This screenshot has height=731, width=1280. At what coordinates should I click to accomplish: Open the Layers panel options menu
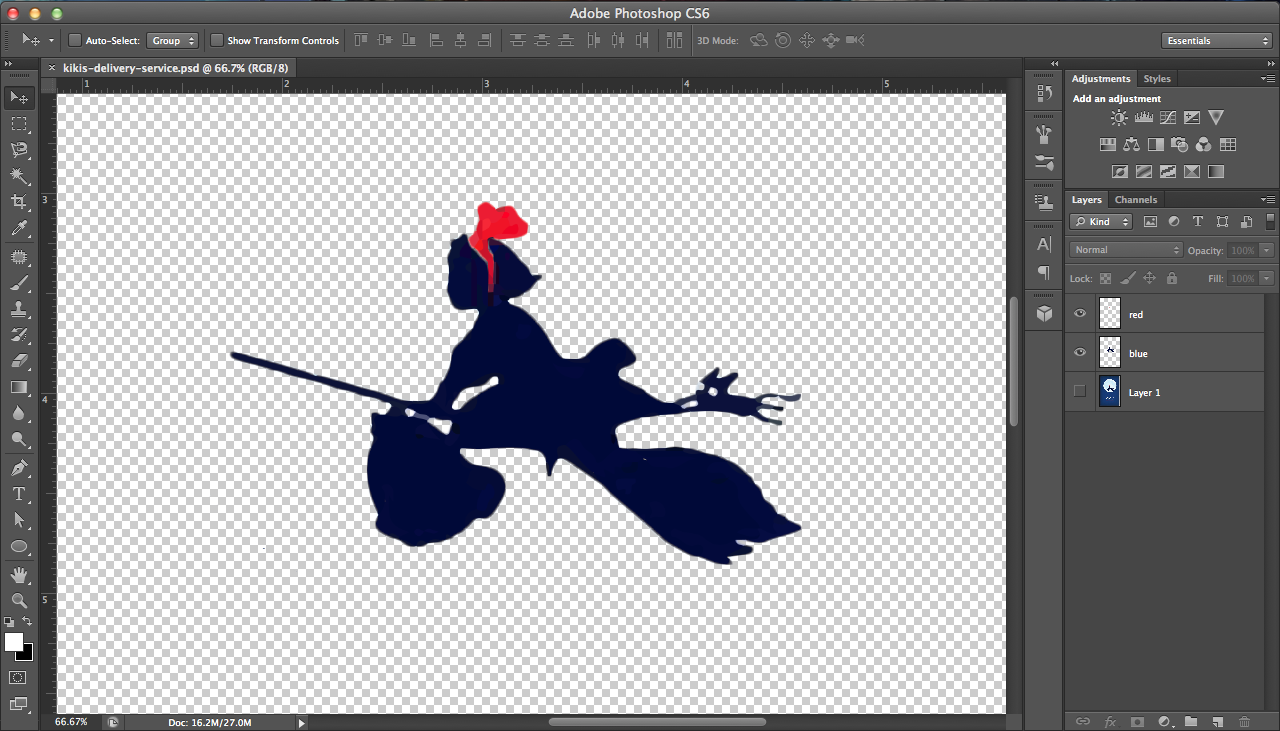click(1267, 200)
